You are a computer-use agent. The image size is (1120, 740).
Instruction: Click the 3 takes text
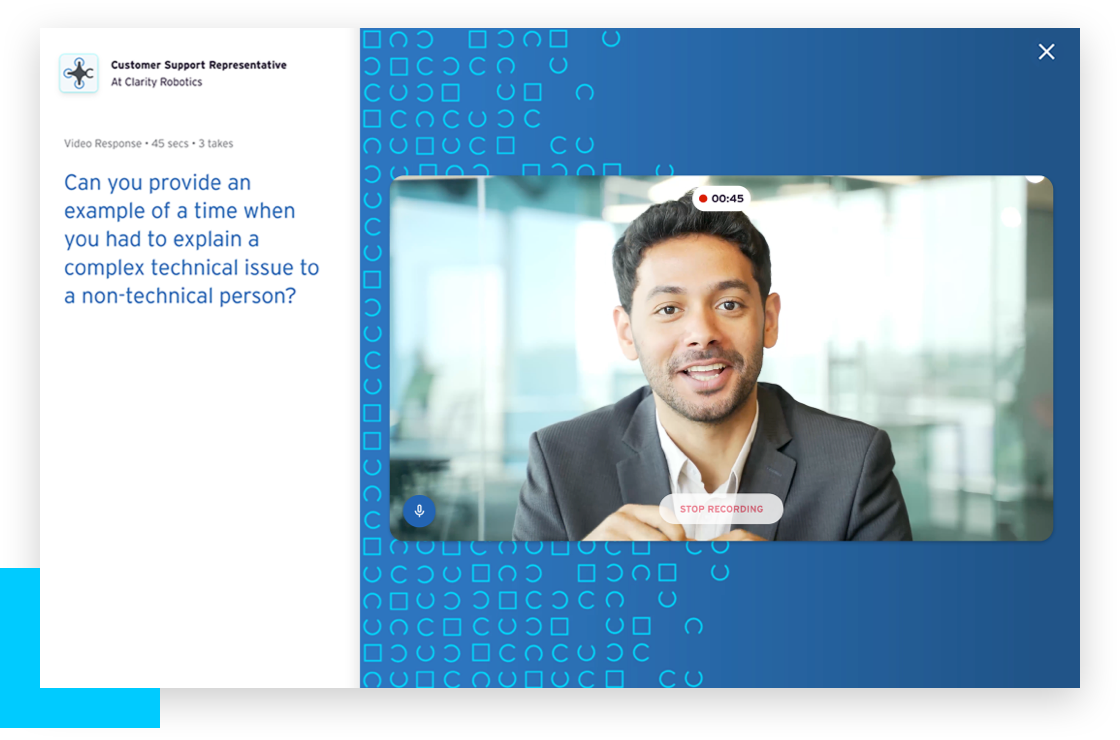(214, 144)
